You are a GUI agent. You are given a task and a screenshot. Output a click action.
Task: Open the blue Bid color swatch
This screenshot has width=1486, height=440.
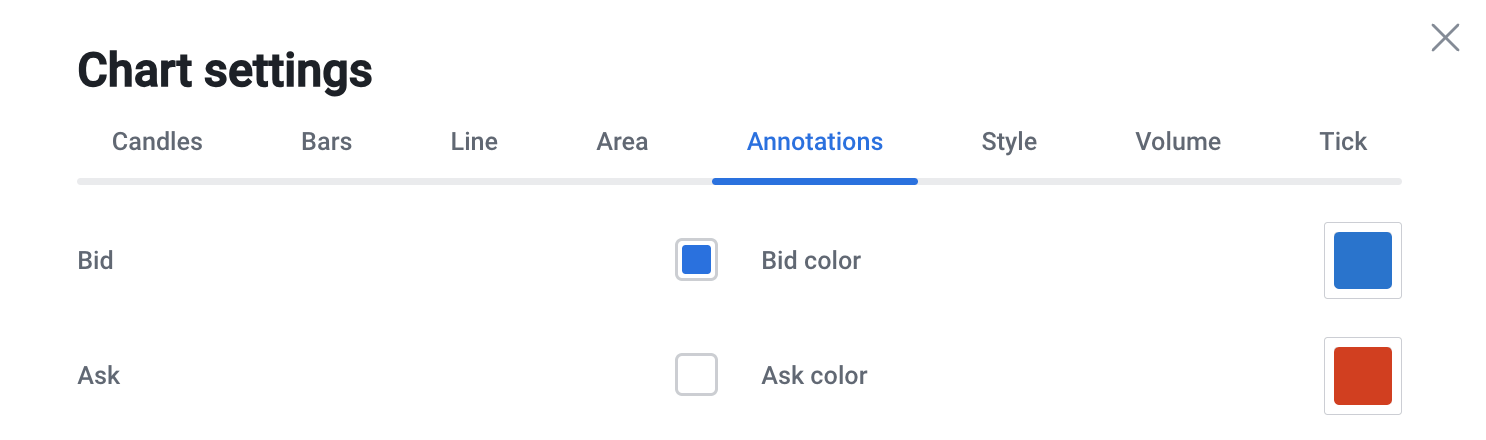pyautogui.click(x=1362, y=260)
